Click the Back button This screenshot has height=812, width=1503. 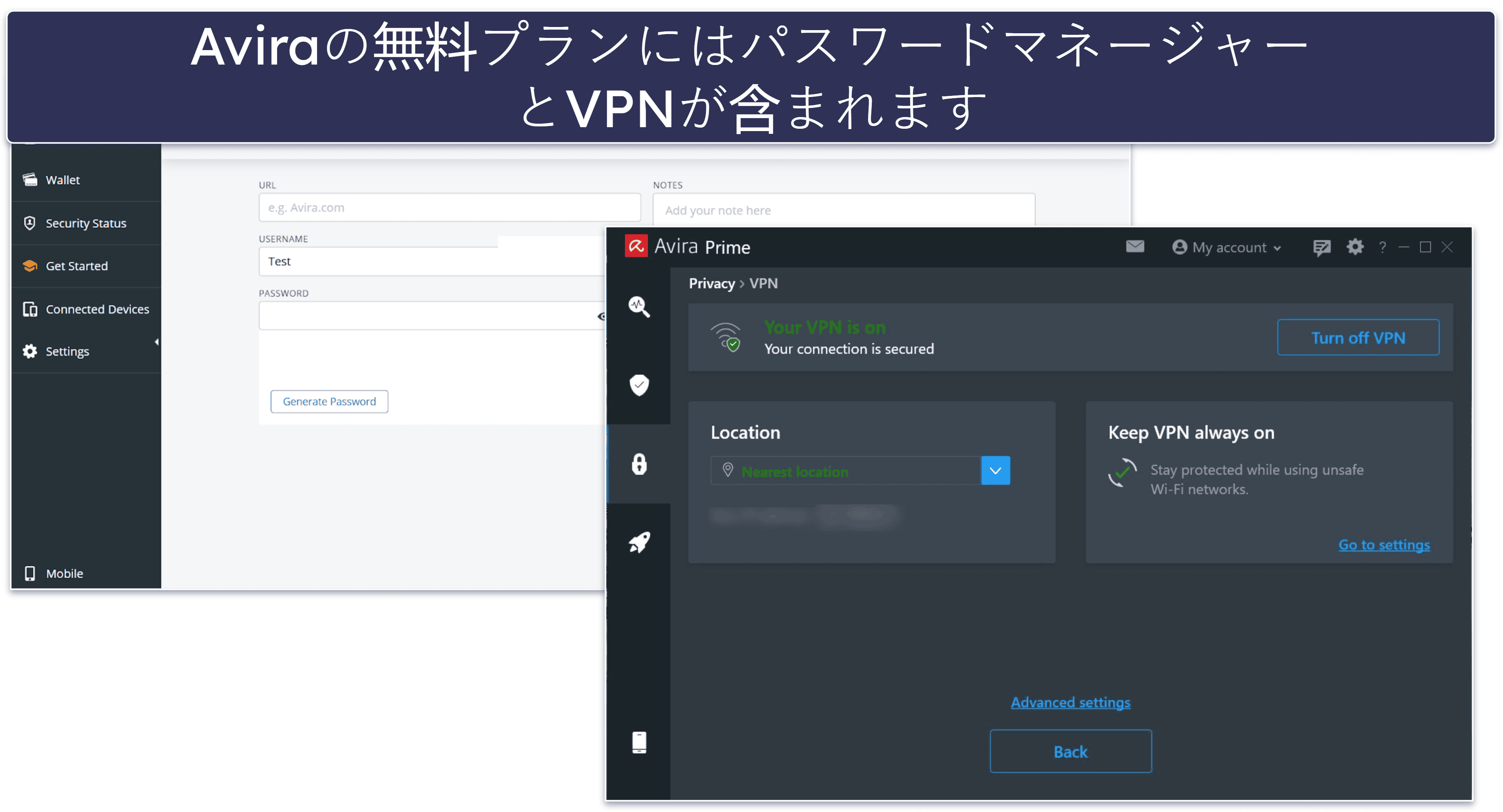(1071, 751)
